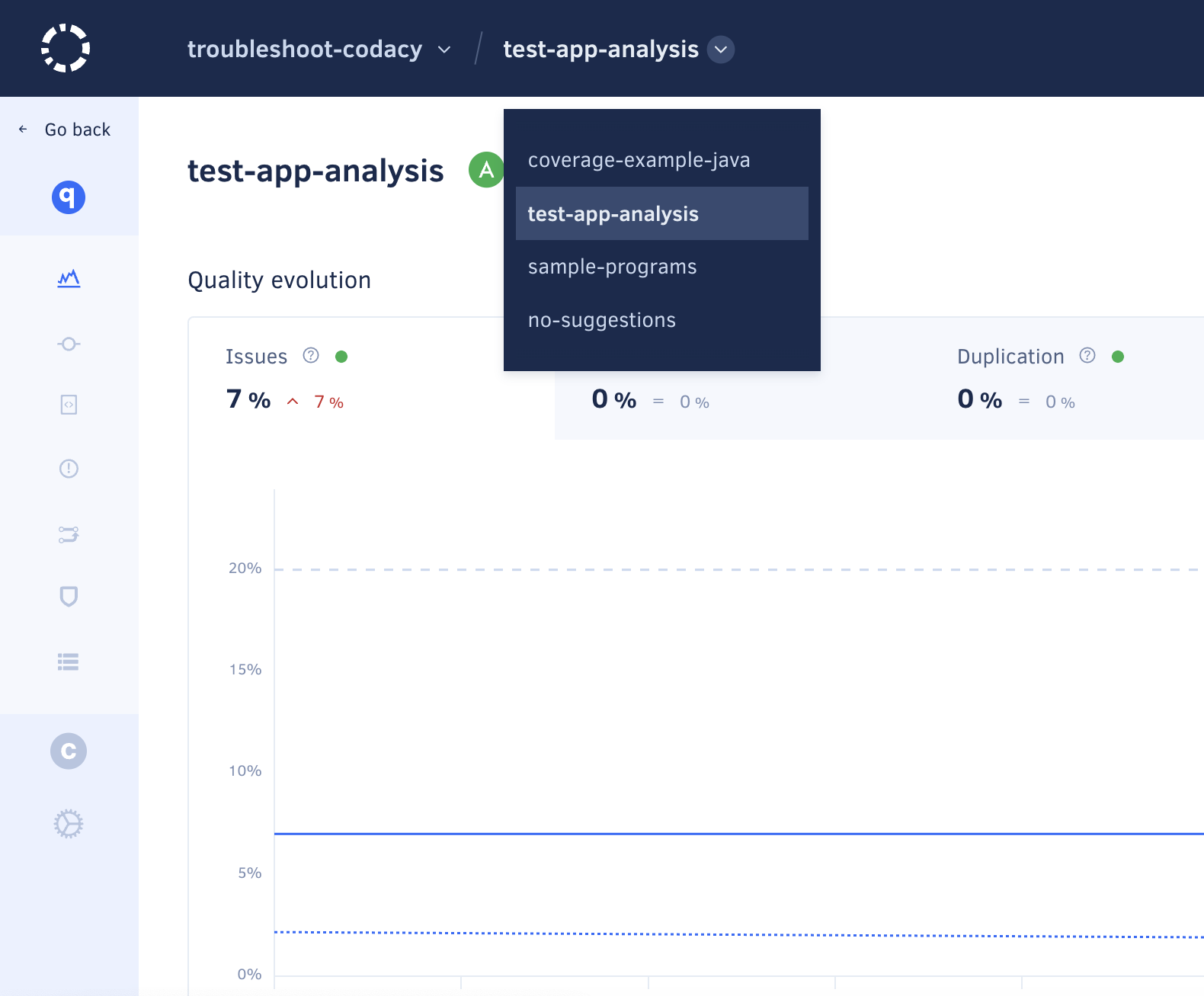
Task: Click the 5% axis label
Action: (x=250, y=873)
